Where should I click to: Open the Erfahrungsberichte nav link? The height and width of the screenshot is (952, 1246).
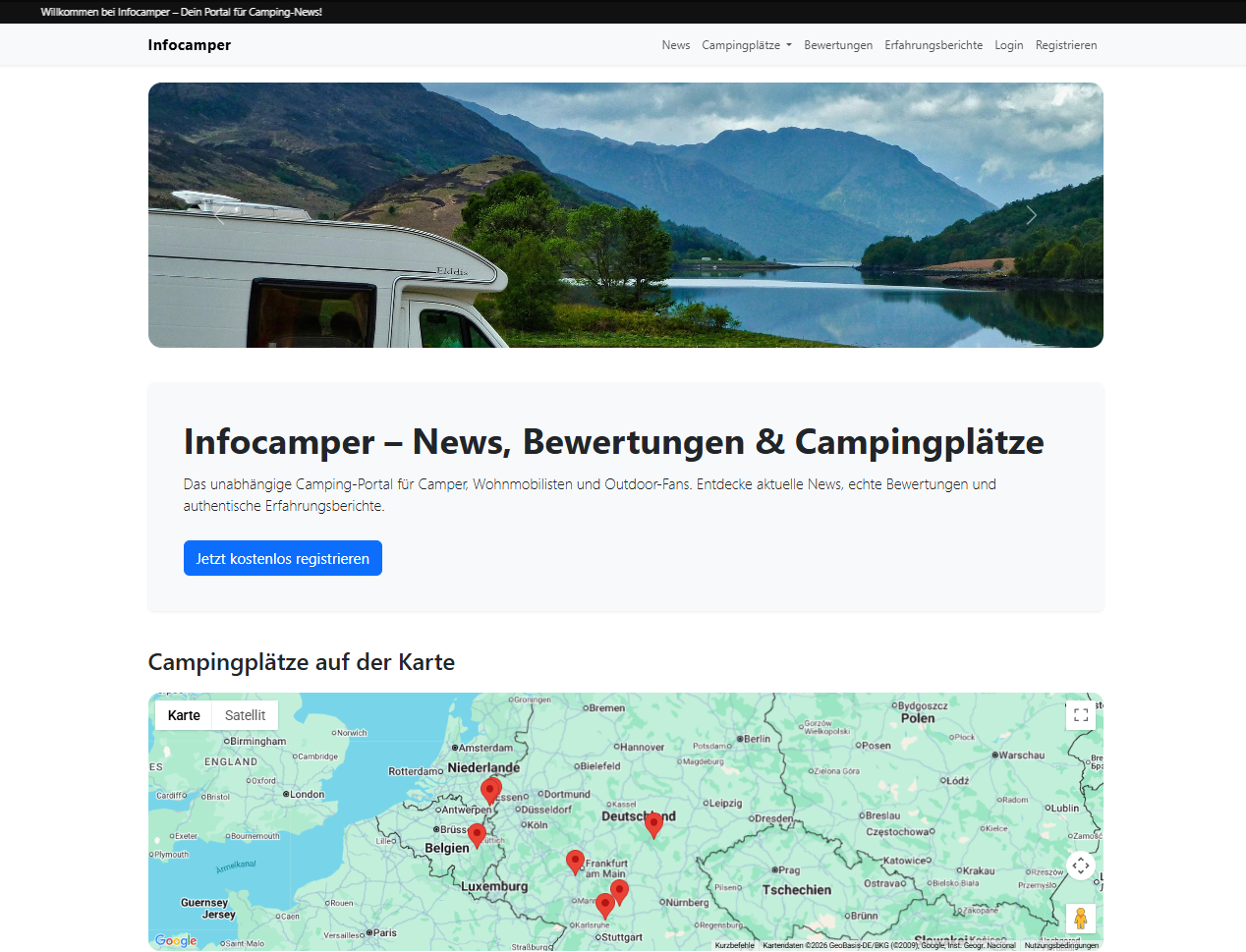(x=934, y=45)
